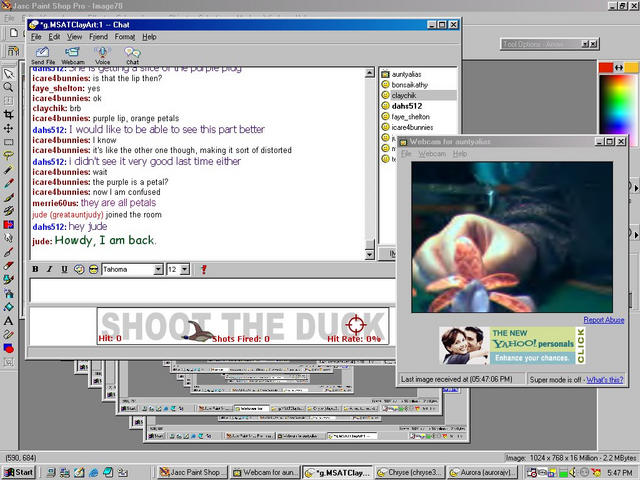Click the sunglasses smiley icon
This screenshot has height=480, width=640.
[x=93, y=269]
